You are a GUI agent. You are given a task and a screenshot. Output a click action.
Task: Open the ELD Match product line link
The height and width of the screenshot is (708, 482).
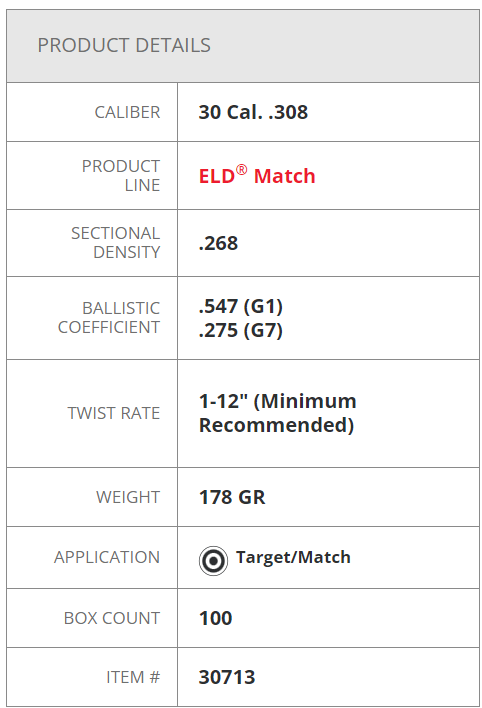click(x=257, y=175)
